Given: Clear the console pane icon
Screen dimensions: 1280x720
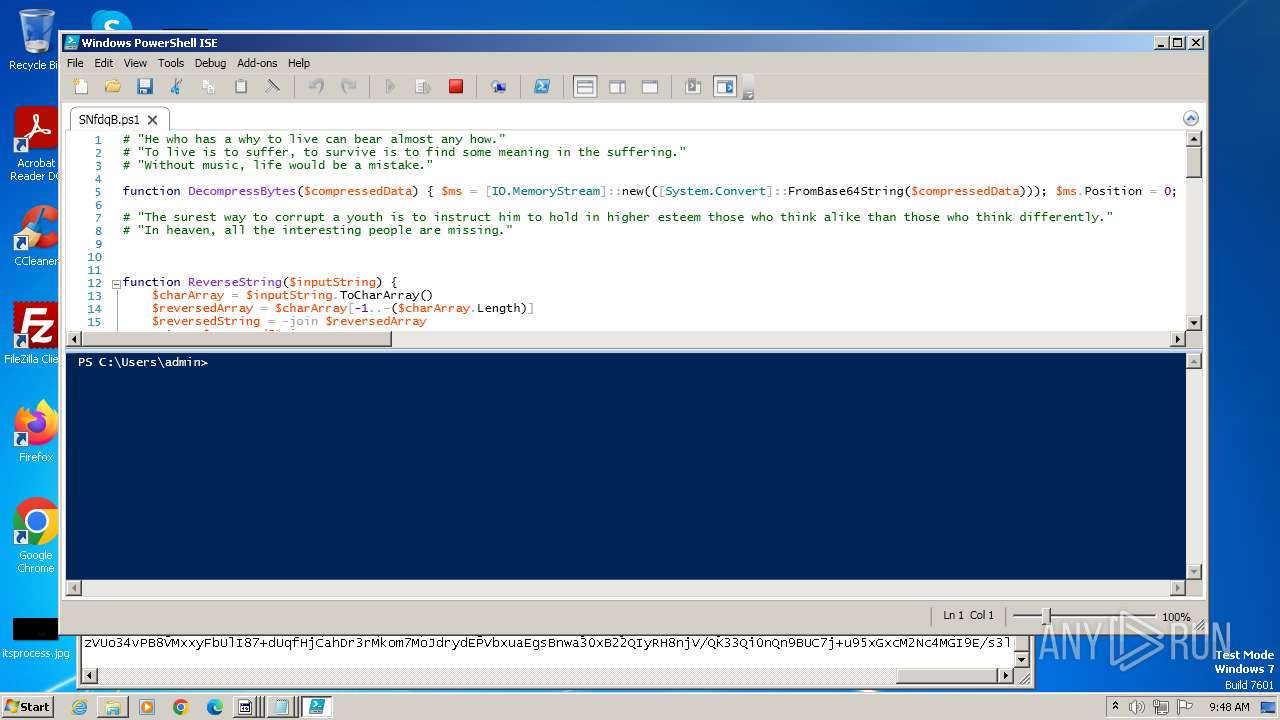Looking at the screenshot, I should tap(272, 87).
